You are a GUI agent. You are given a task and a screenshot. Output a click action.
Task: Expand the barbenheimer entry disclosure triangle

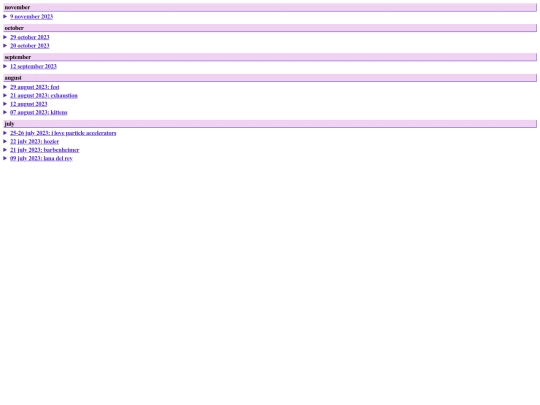pyautogui.click(x=5, y=150)
